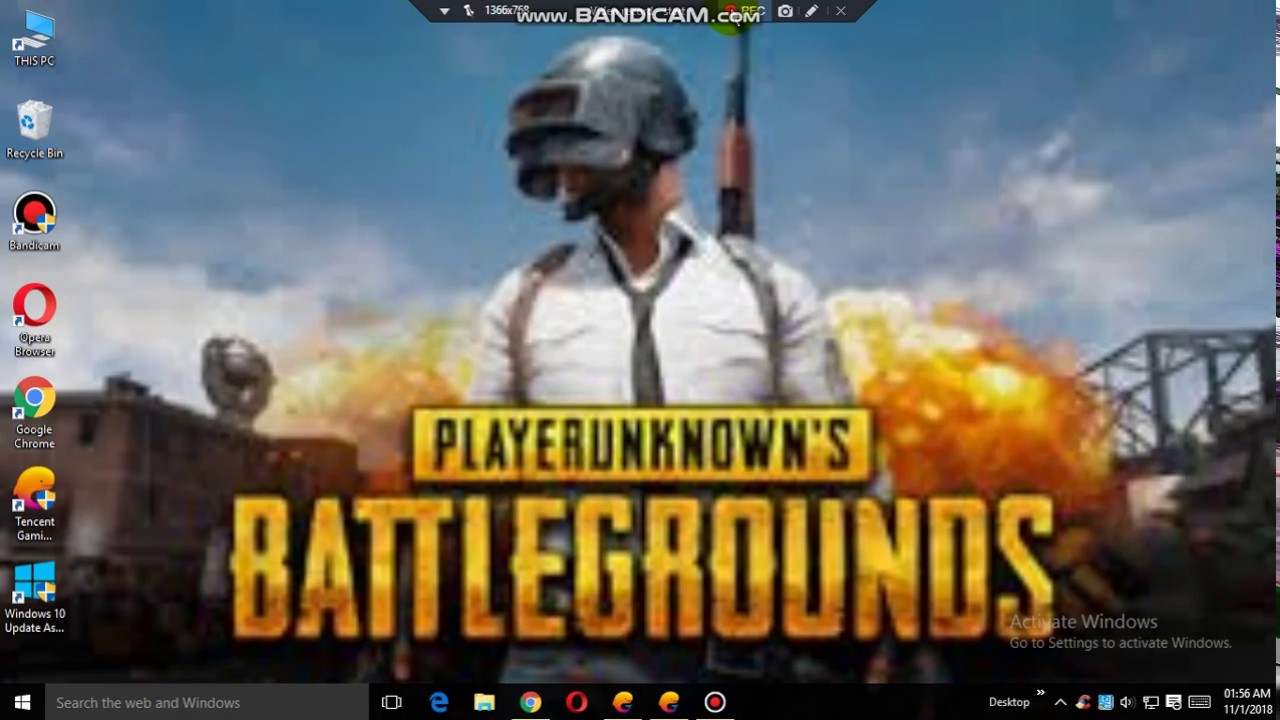Open the clock and date 01:56 AM
Screen dimensions: 1280x720
(x=1246, y=702)
